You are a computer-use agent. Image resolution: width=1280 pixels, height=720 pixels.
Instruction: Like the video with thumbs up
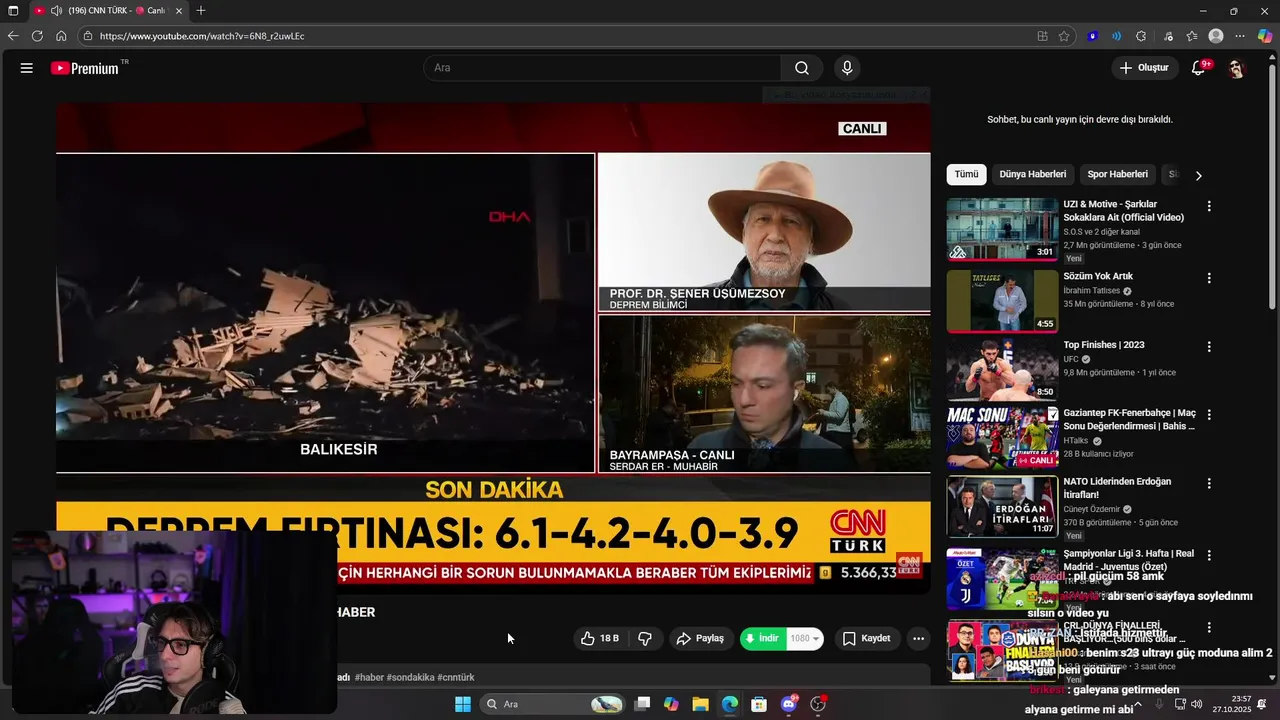(x=599, y=638)
